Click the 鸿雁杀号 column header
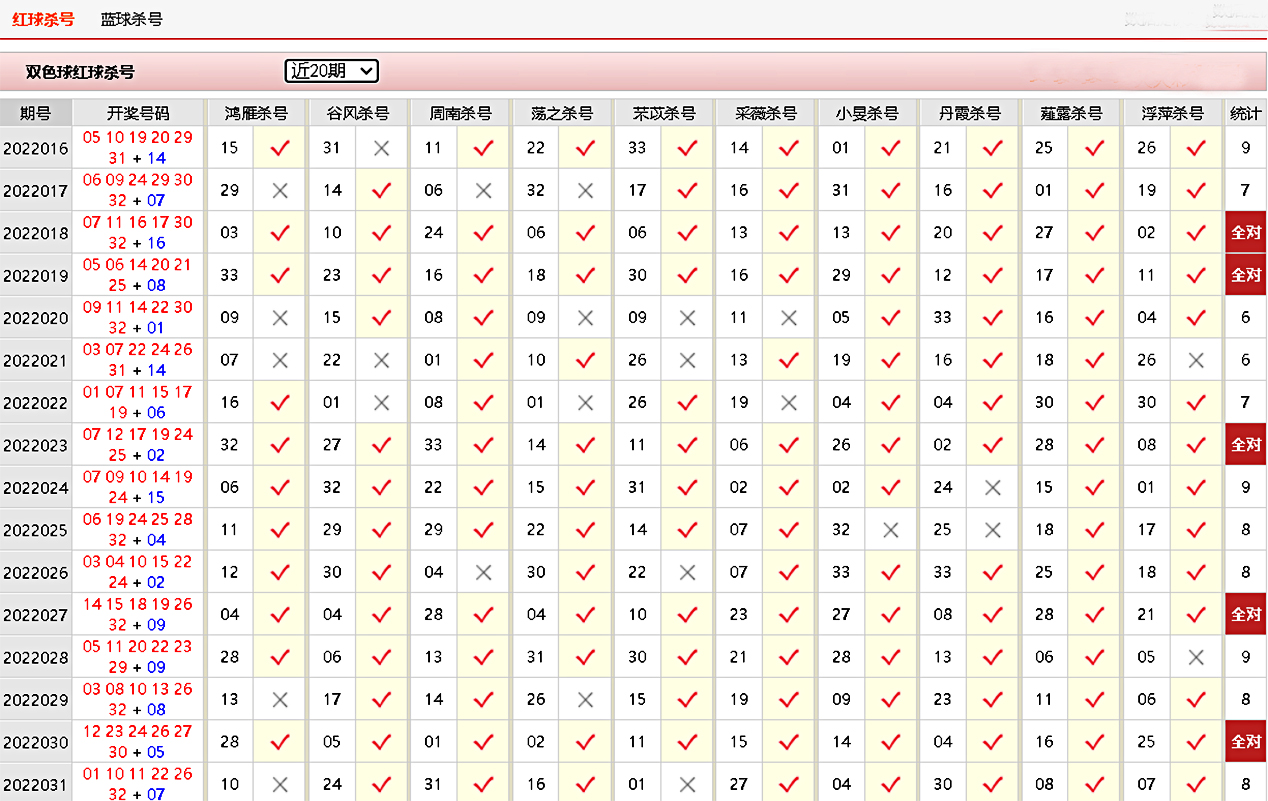The width and height of the screenshot is (1268, 801). tap(256, 113)
